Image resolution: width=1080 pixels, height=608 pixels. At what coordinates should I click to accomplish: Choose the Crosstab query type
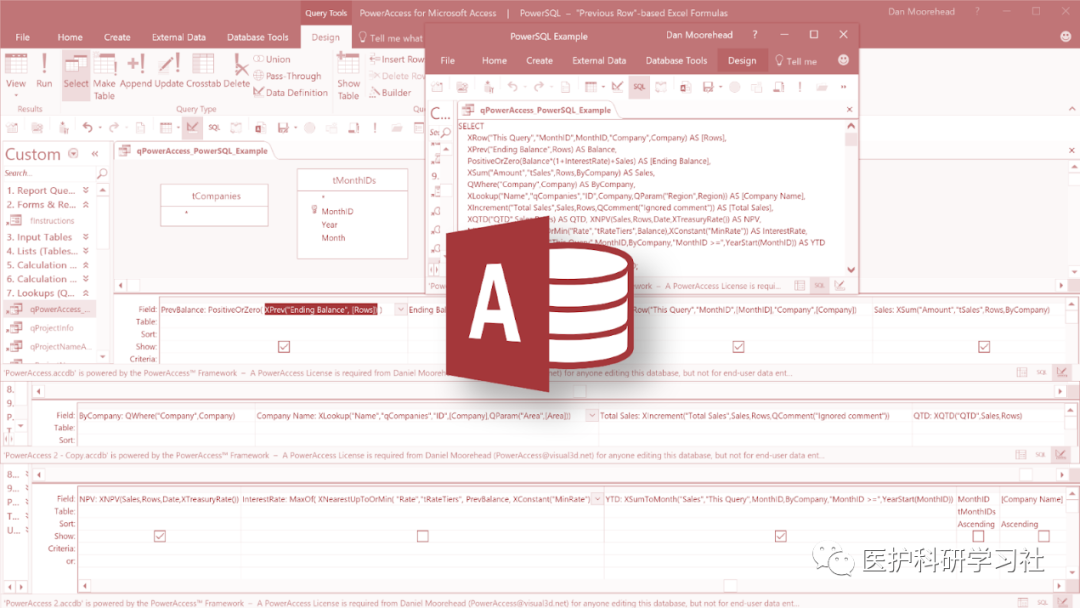tap(203, 71)
